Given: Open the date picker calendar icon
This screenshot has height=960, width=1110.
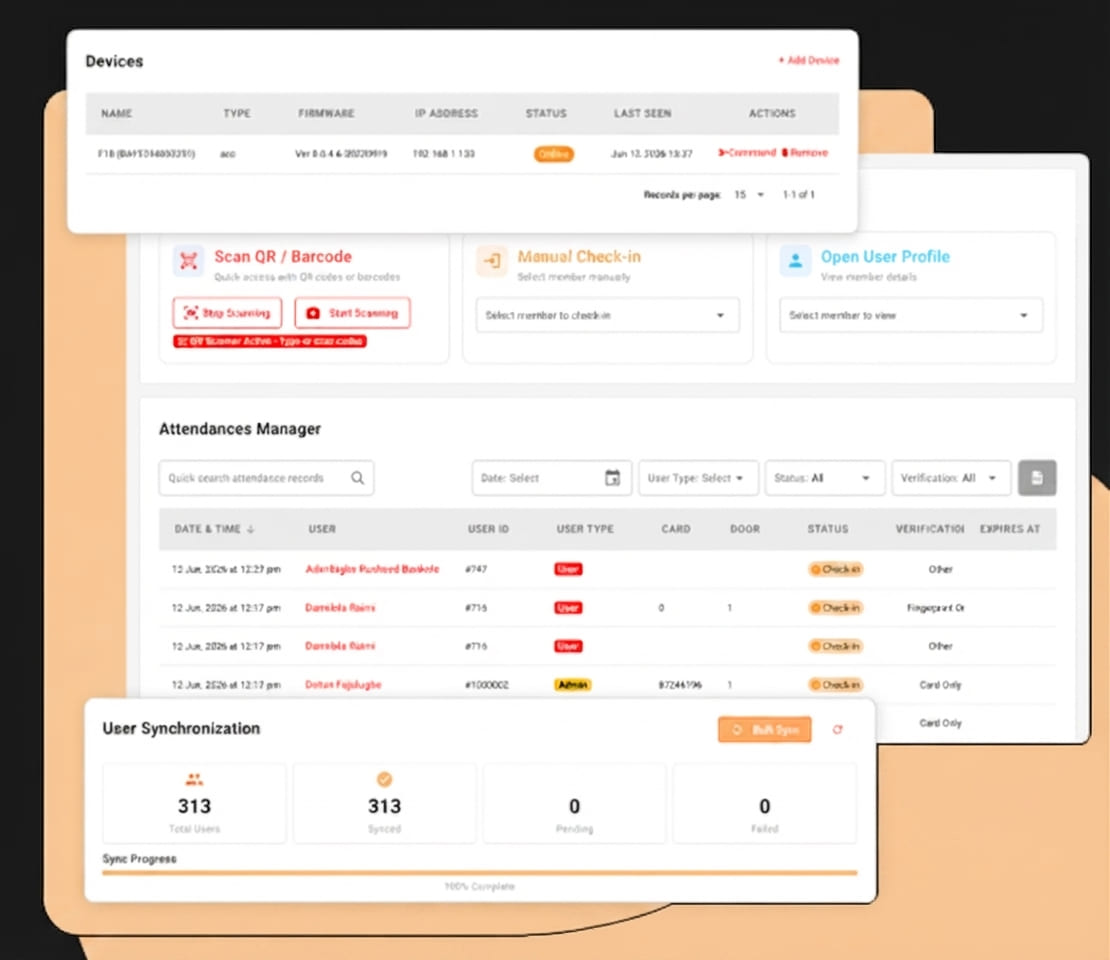Looking at the screenshot, I should click(612, 478).
